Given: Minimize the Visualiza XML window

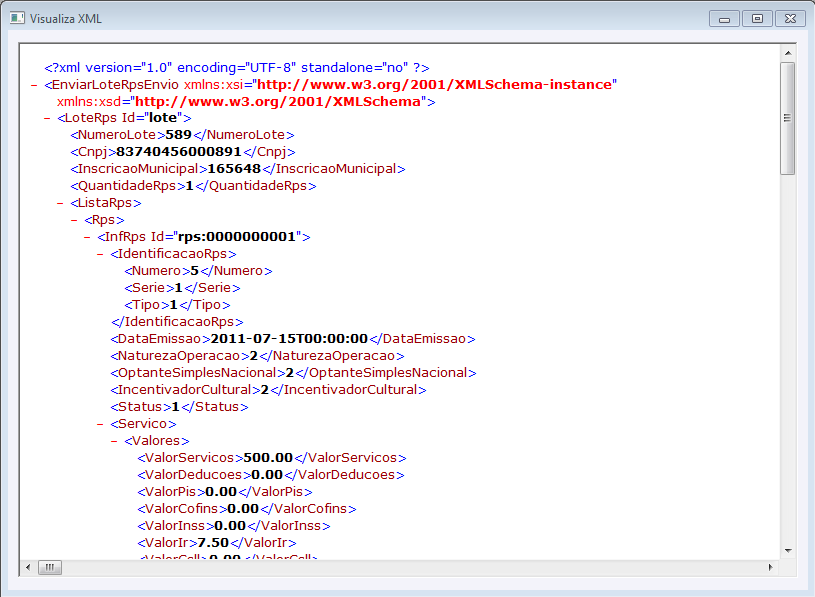Looking at the screenshot, I should (x=722, y=18).
